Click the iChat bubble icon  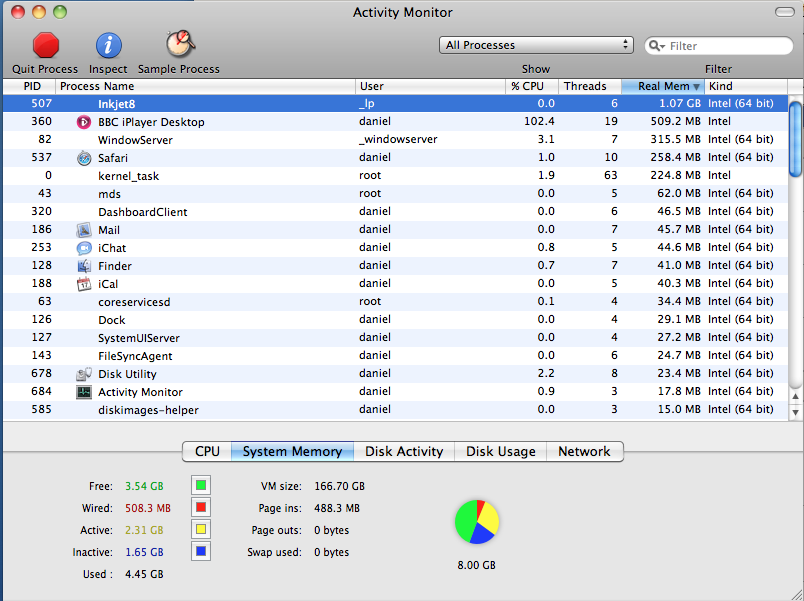click(x=84, y=248)
